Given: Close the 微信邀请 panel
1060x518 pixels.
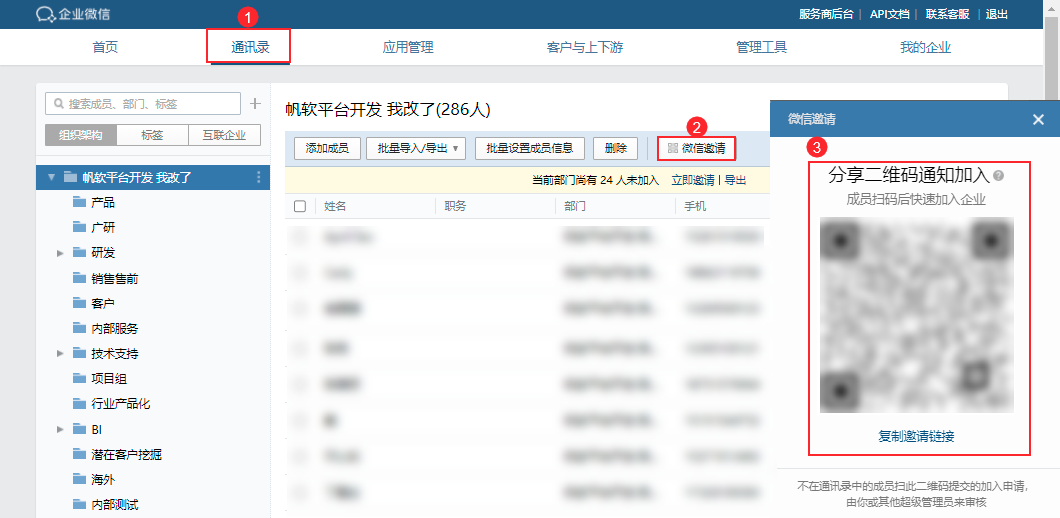Looking at the screenshot, I should pyautogui.click(x=1038, y=120).
